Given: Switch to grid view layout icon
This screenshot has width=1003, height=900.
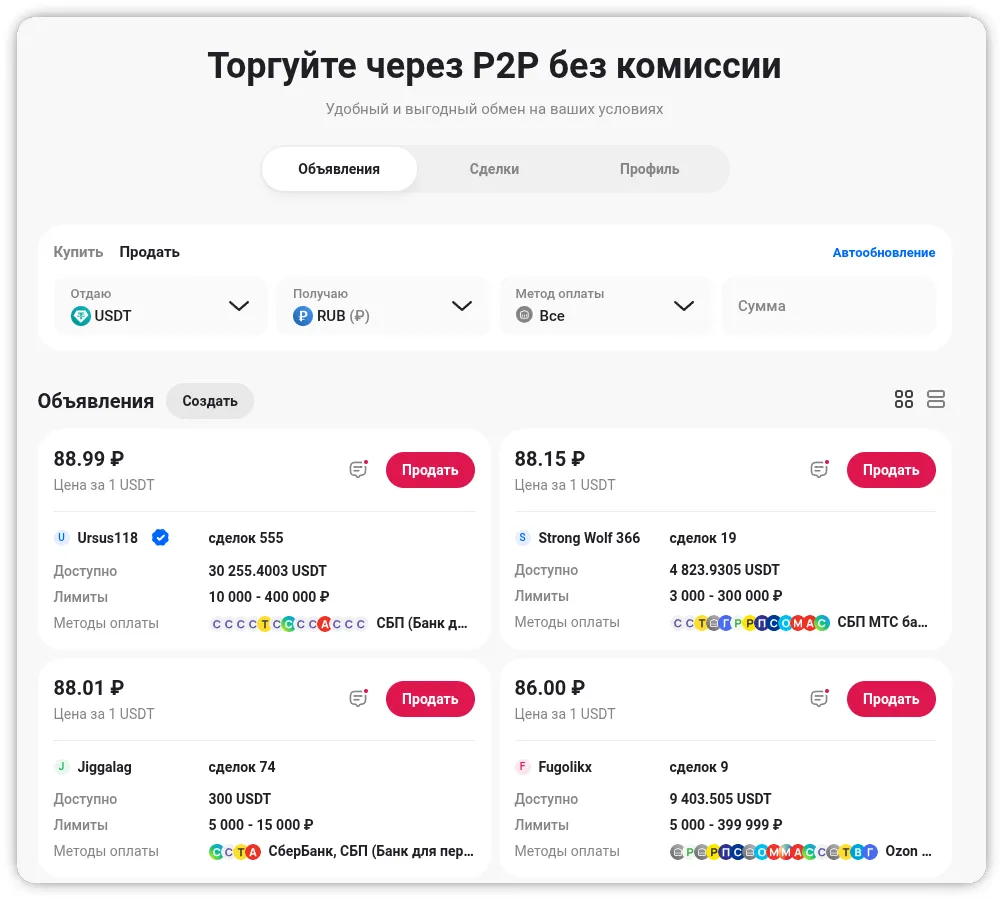Looking at the screenshot, I should [x=904, y=400].
